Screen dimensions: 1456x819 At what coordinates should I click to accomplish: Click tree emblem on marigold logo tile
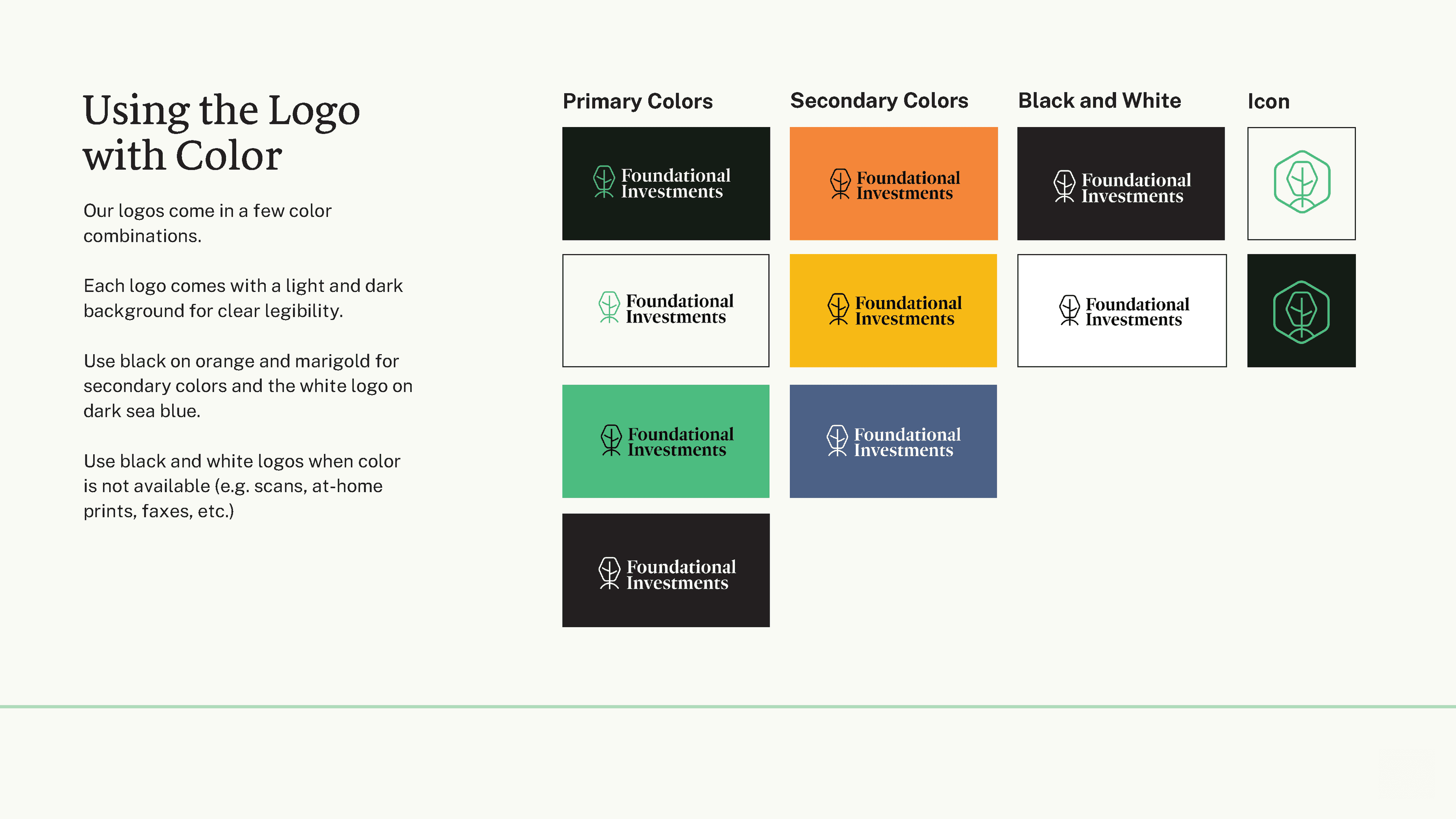click(x=838, y=309)
